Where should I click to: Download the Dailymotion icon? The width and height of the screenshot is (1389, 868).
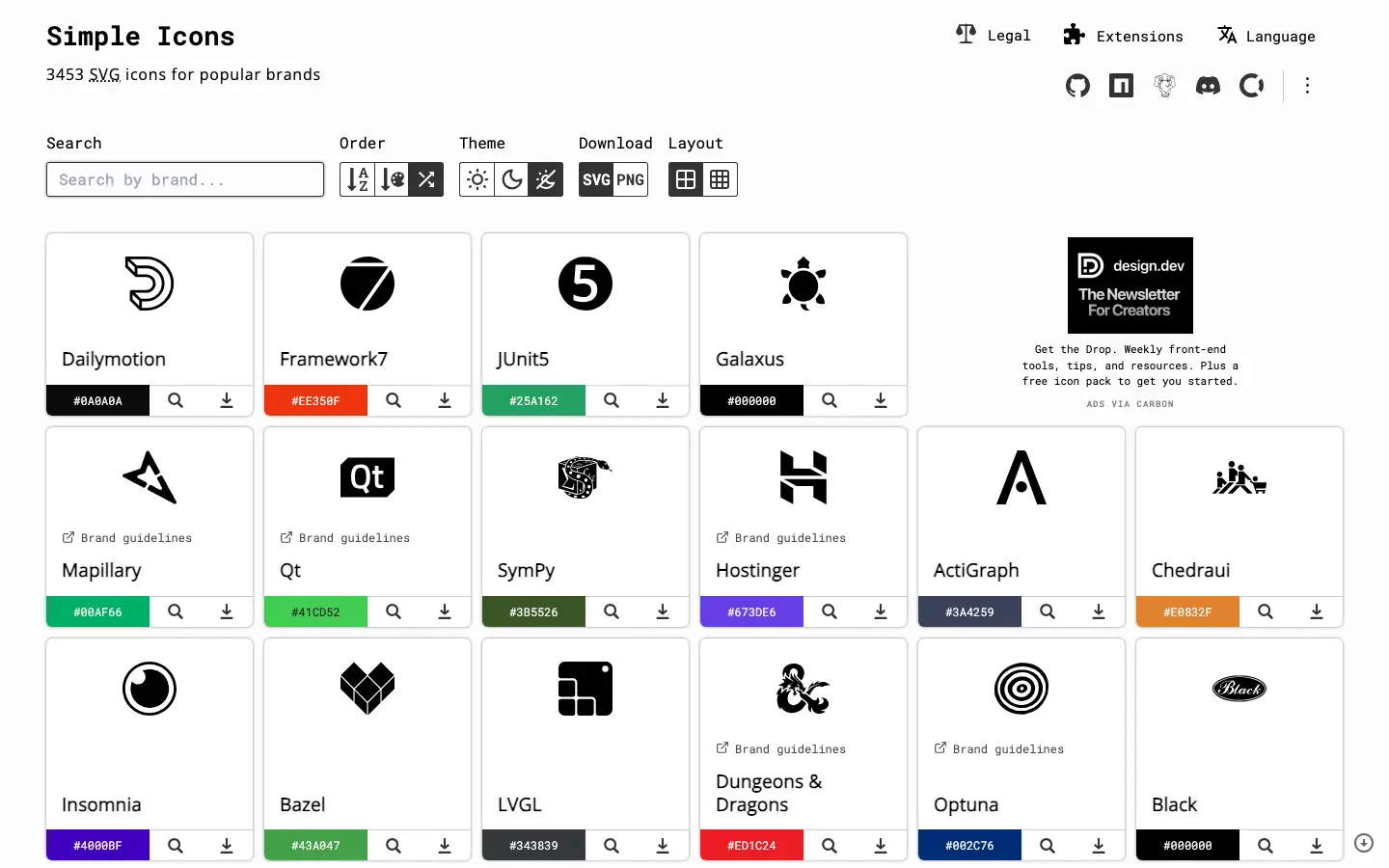click(x=227, y=400)
